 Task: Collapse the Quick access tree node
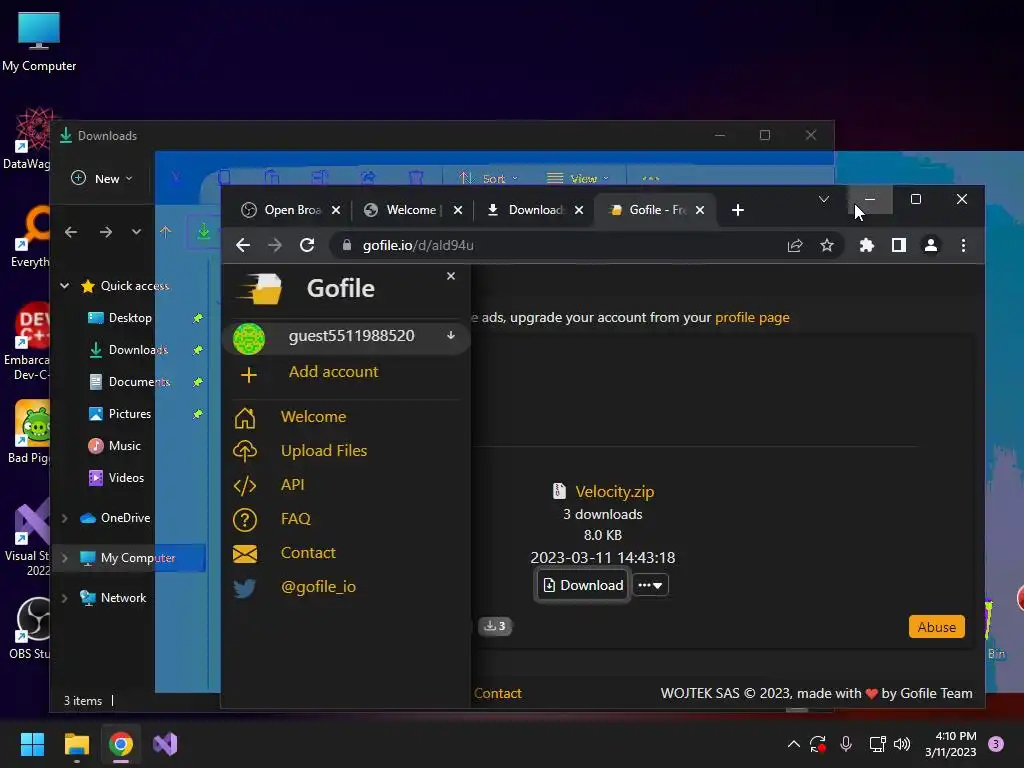pos(65,286)
